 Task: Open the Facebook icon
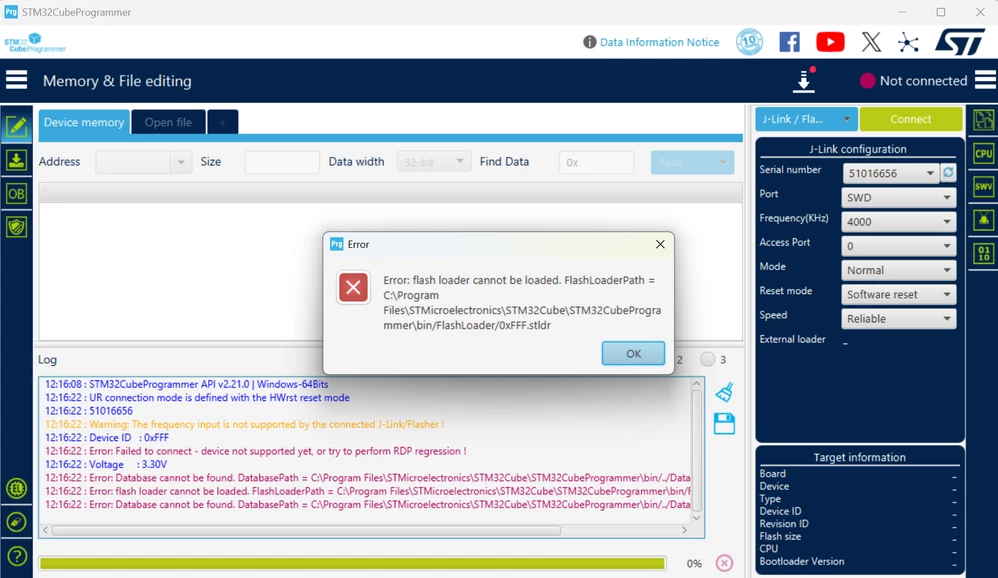pos(789,42)
